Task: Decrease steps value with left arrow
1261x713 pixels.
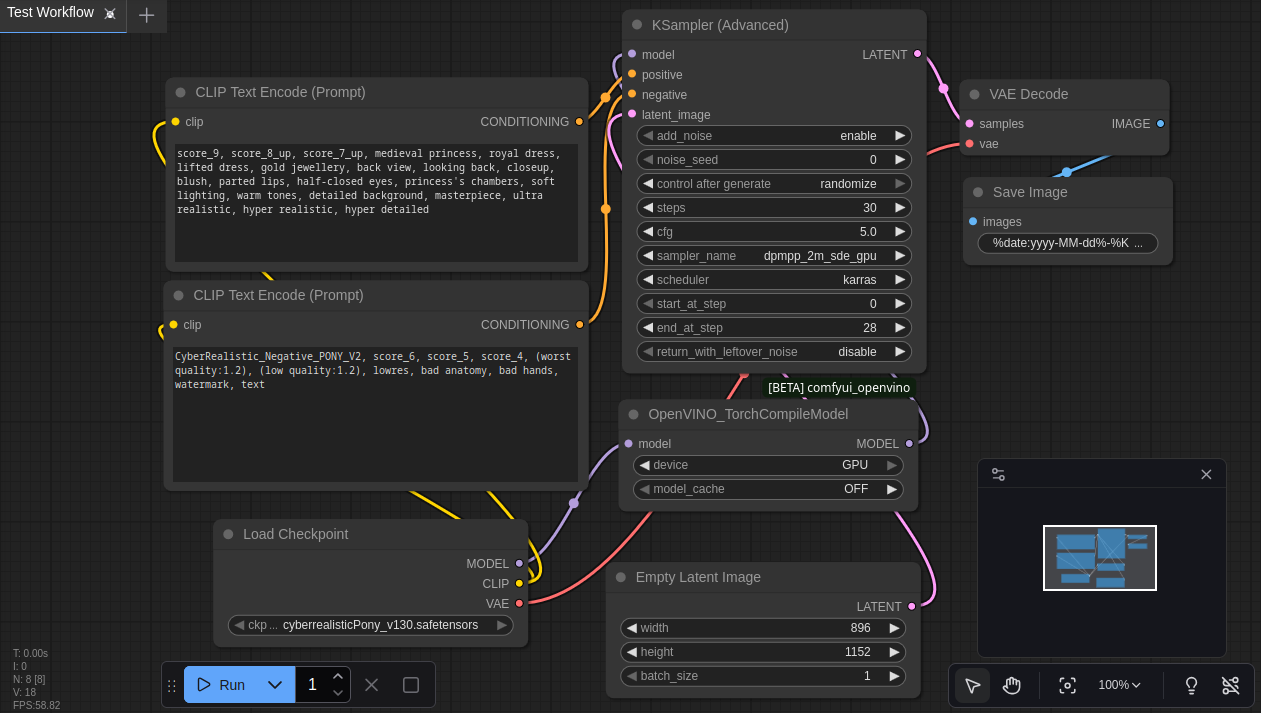Action: coord(648,207)
